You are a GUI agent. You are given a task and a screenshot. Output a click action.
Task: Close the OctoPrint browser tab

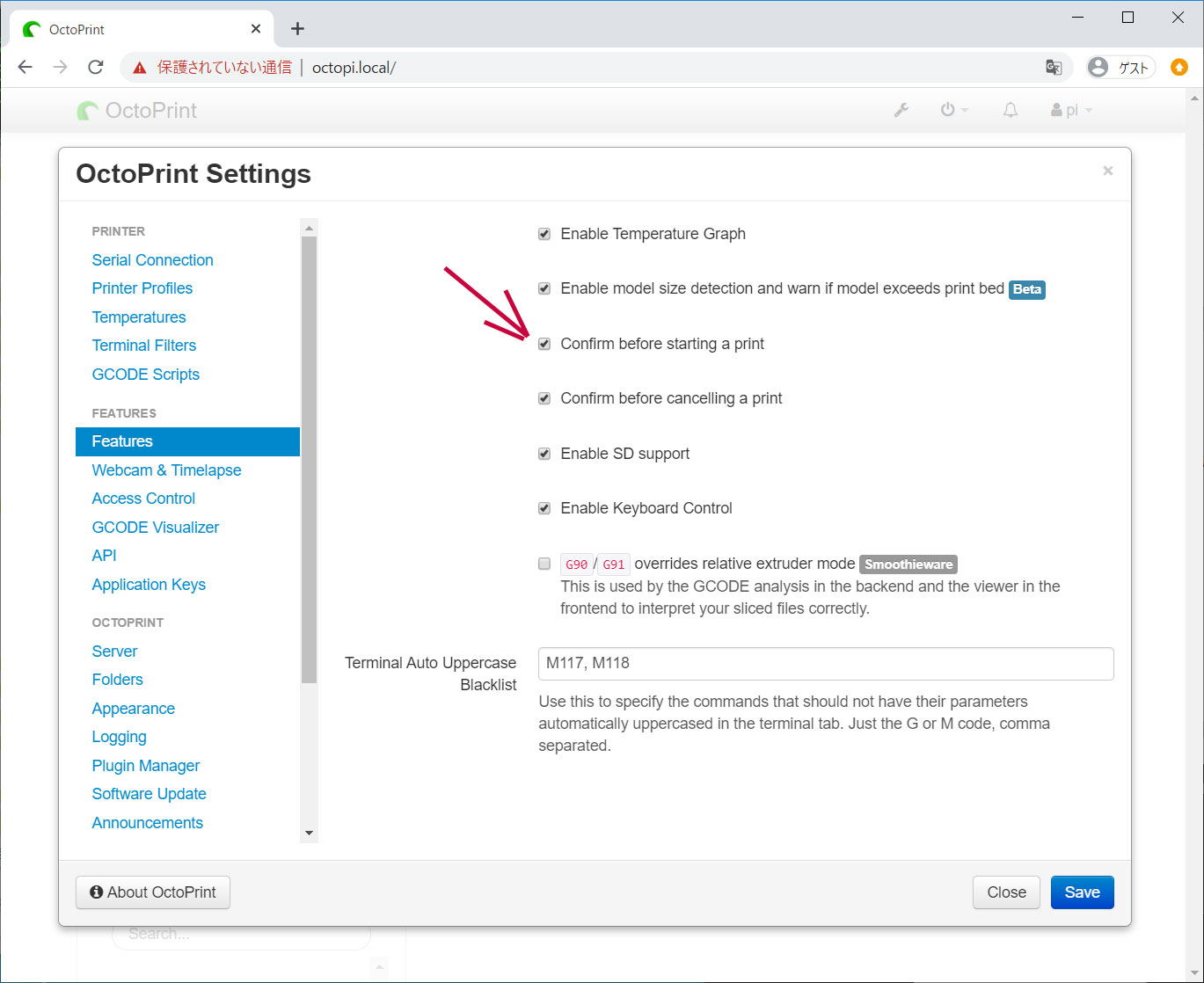pyautogui.click(x=256, y=29)
